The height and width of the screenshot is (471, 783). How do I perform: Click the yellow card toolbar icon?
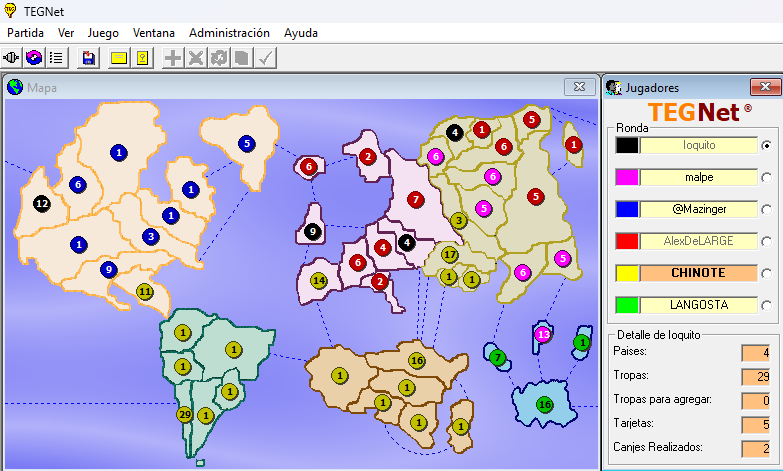[x=119, y=58]
